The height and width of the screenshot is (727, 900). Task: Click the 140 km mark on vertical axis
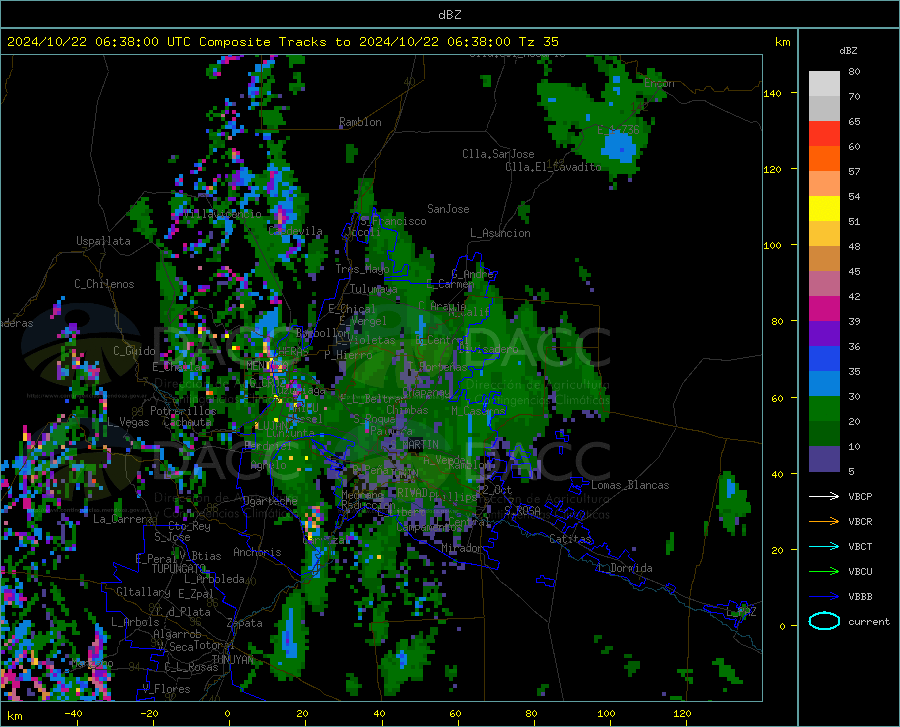point(773,93)
